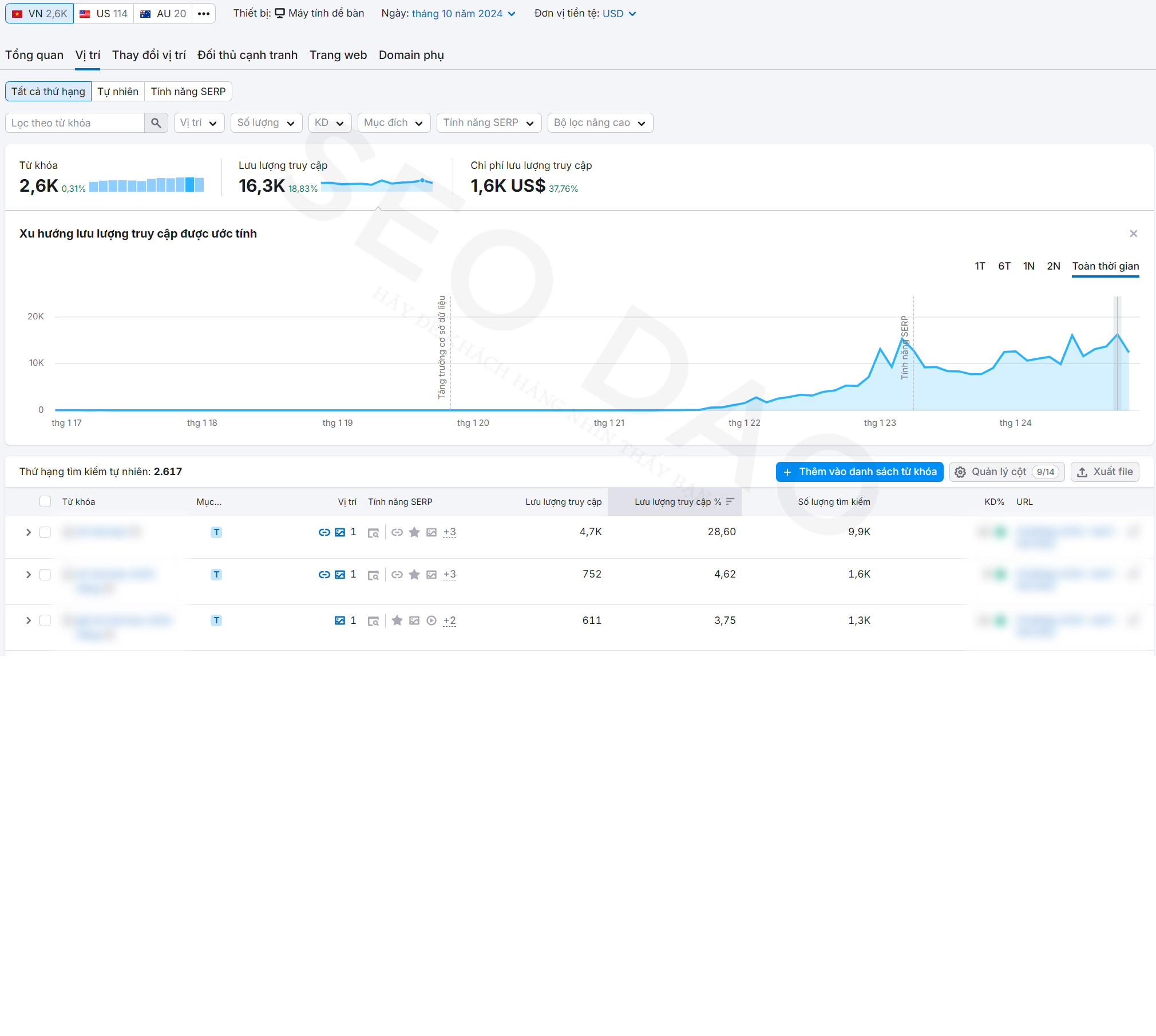Select the Tự nhiên ranking tab
The width and height of the screenshot is (1156, 1036).
coord(118,92)
